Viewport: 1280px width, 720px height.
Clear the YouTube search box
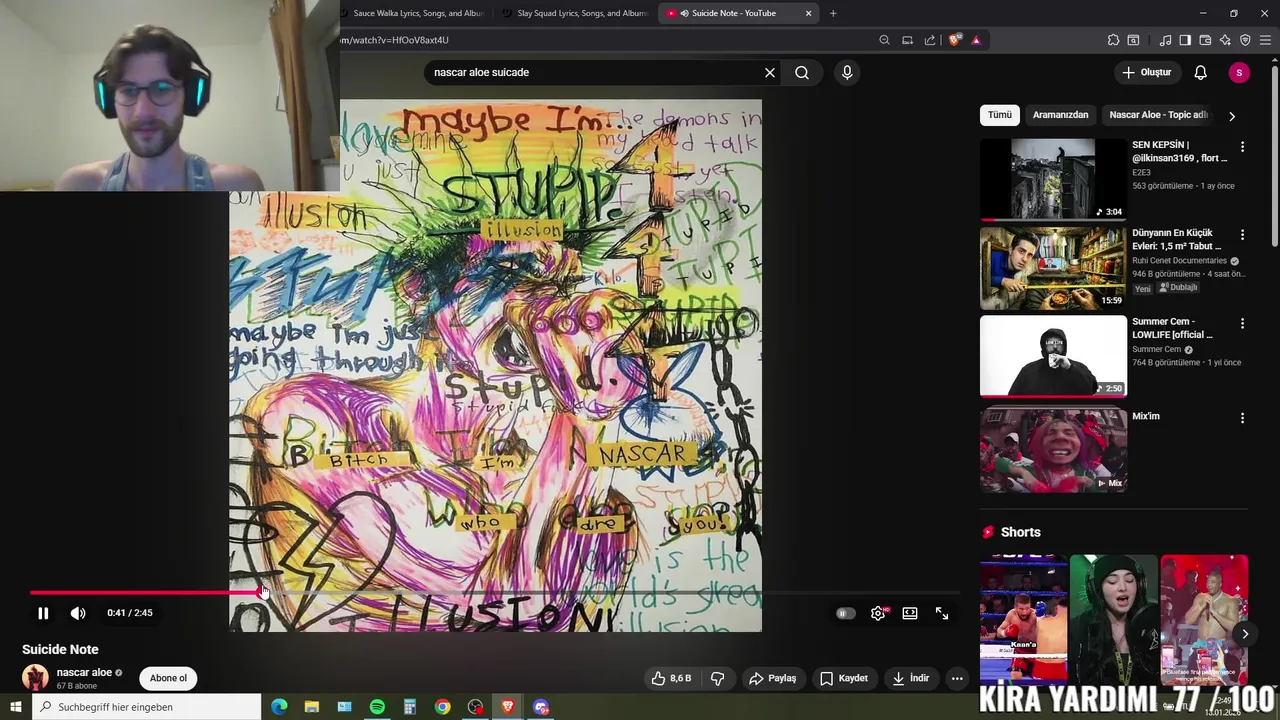pos(770,72)
